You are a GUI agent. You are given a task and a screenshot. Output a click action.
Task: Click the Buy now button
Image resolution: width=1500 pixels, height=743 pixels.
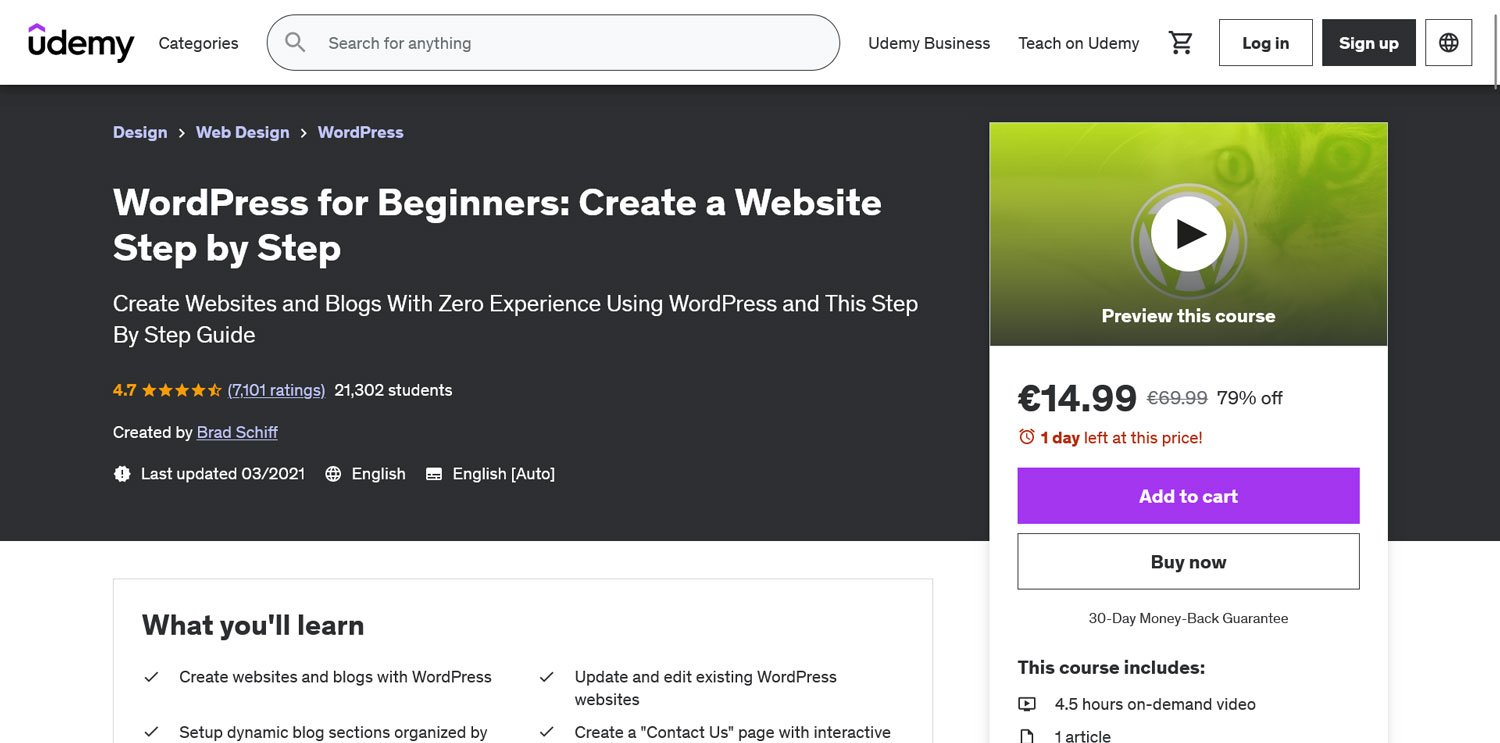[x=1188, y=562]
